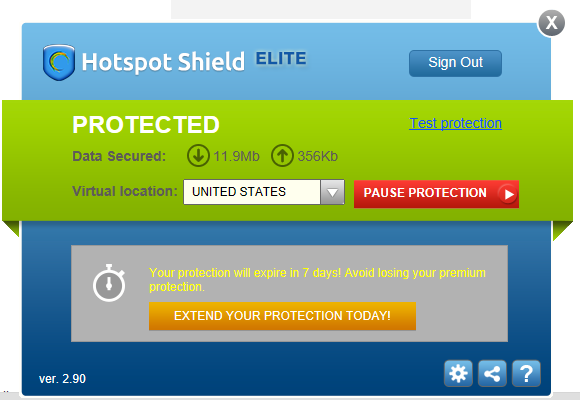Click the Sign Out button
The height and width of the screenshot is (400, 580).
pyautogui.click(x=455, y=63)
